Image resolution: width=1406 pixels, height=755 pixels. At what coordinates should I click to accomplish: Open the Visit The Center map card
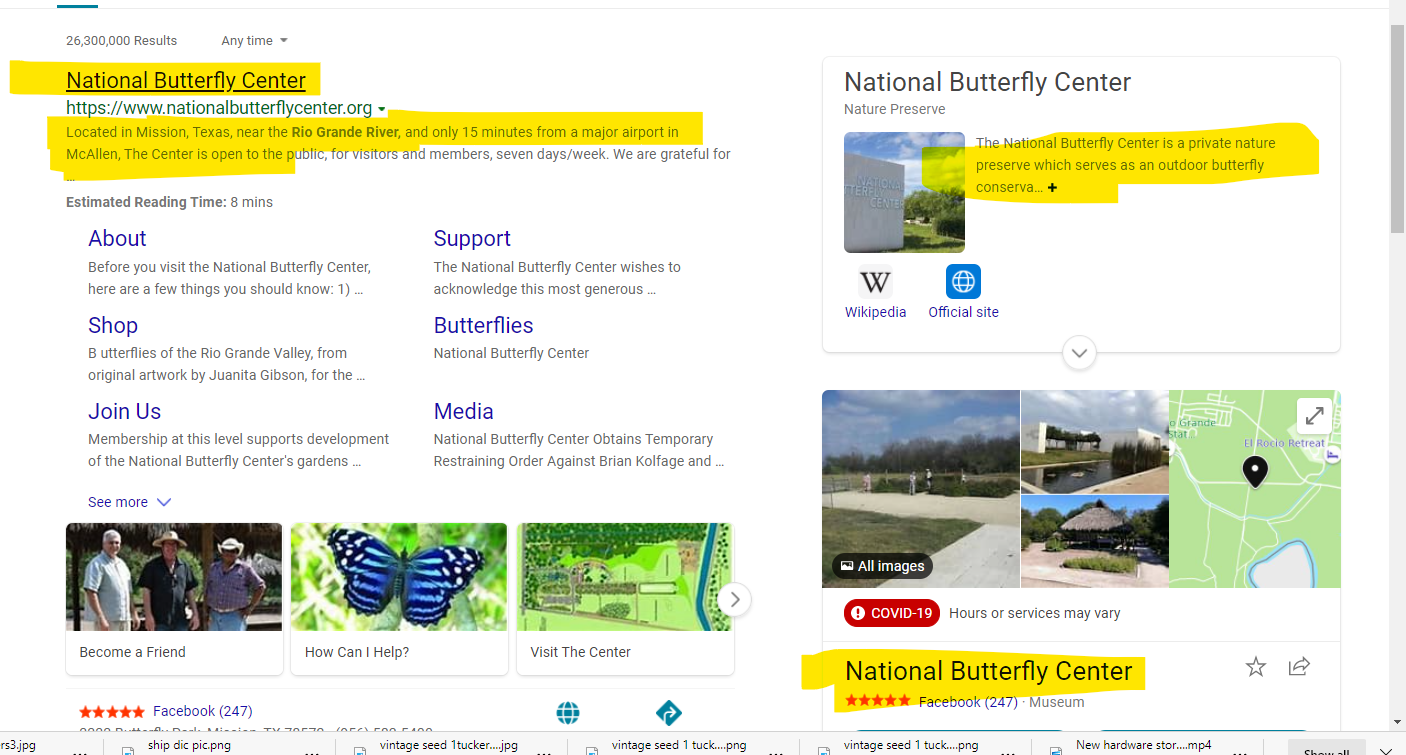coord(625,599)
